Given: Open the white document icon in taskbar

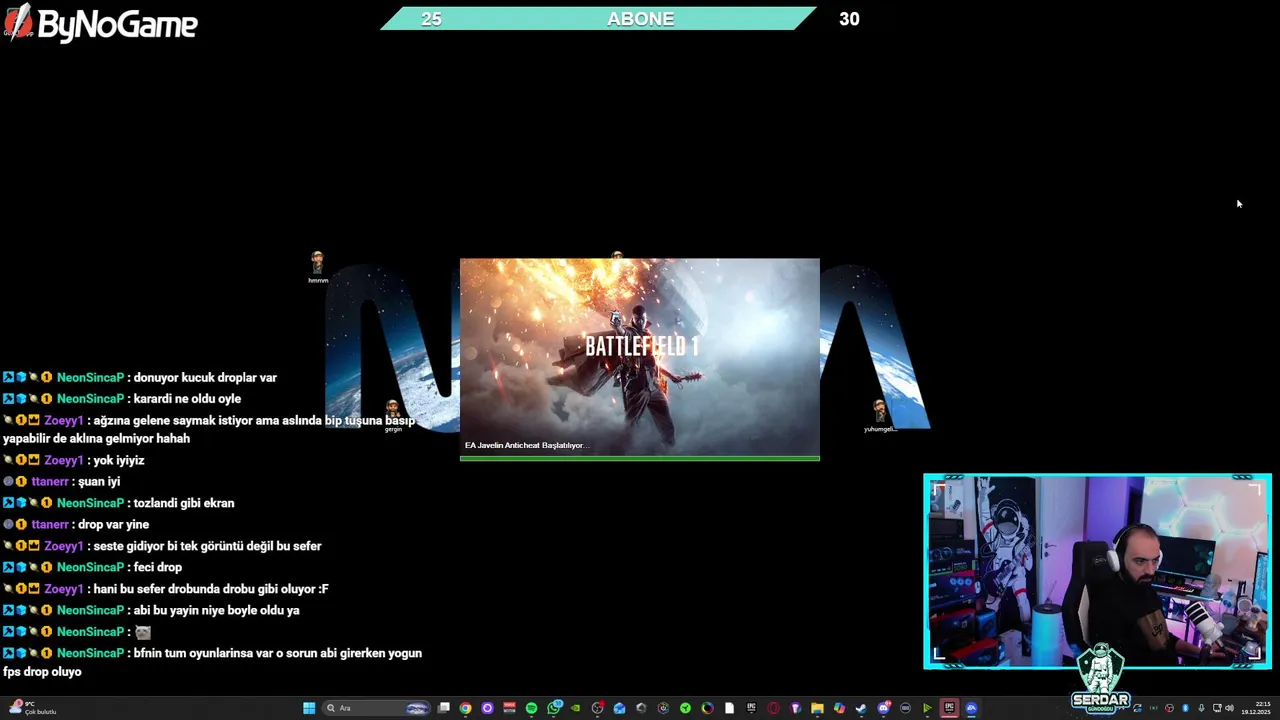Looking at the screenshot, I should (729, 708).
